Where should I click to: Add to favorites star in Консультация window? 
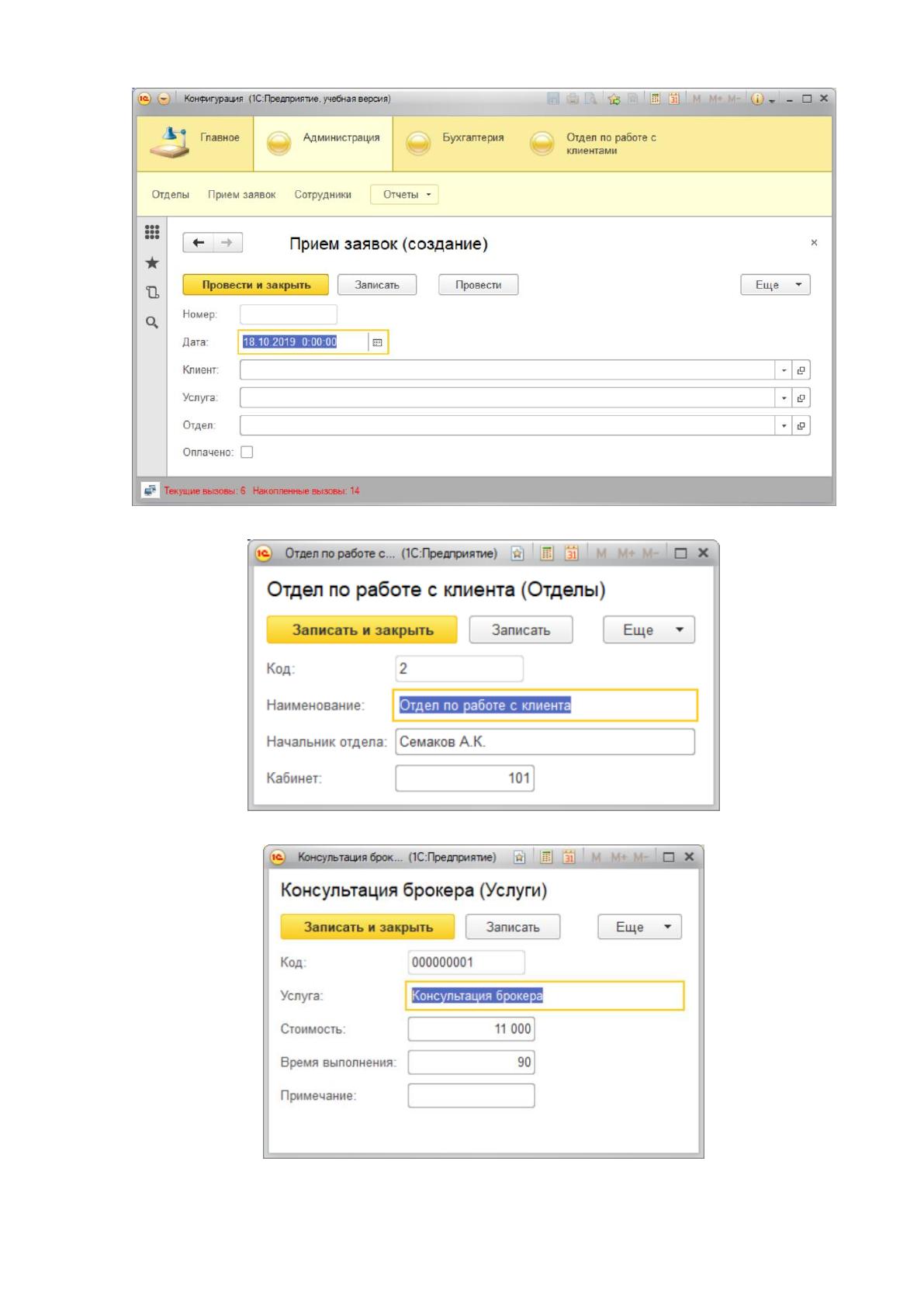pyautogui.click(x=520, y=858)
